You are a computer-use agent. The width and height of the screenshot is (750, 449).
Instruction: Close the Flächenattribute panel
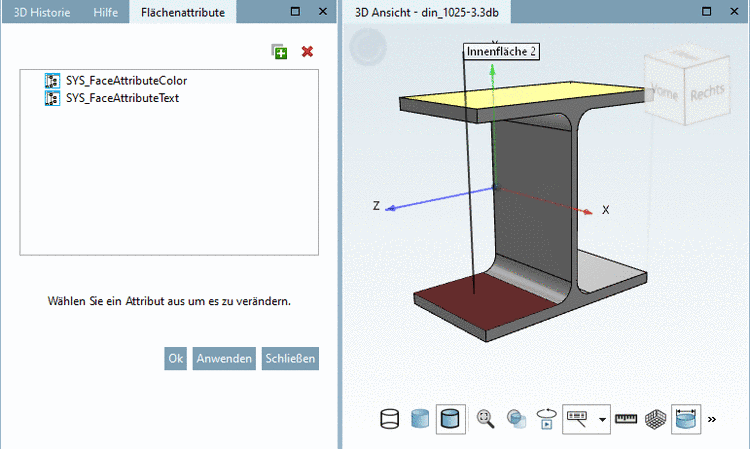[x=323, y=11]
